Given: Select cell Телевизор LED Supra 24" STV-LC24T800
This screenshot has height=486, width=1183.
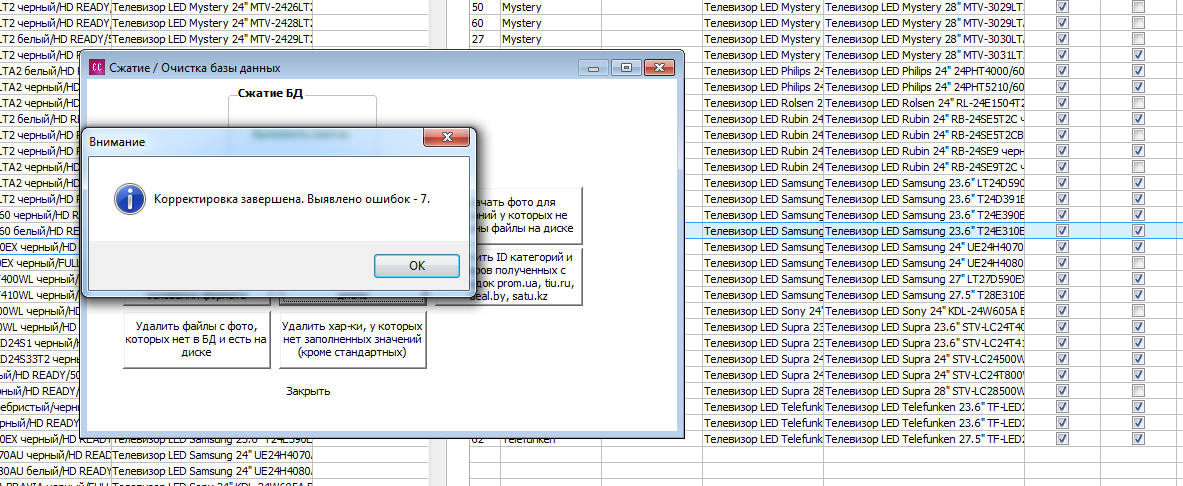Looking at the screenshot, I should [924, 374].
